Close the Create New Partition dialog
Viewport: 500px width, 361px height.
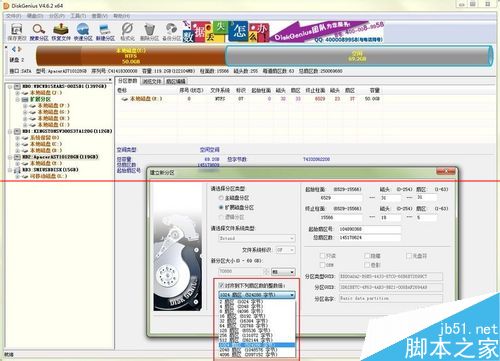click(445, 172)
